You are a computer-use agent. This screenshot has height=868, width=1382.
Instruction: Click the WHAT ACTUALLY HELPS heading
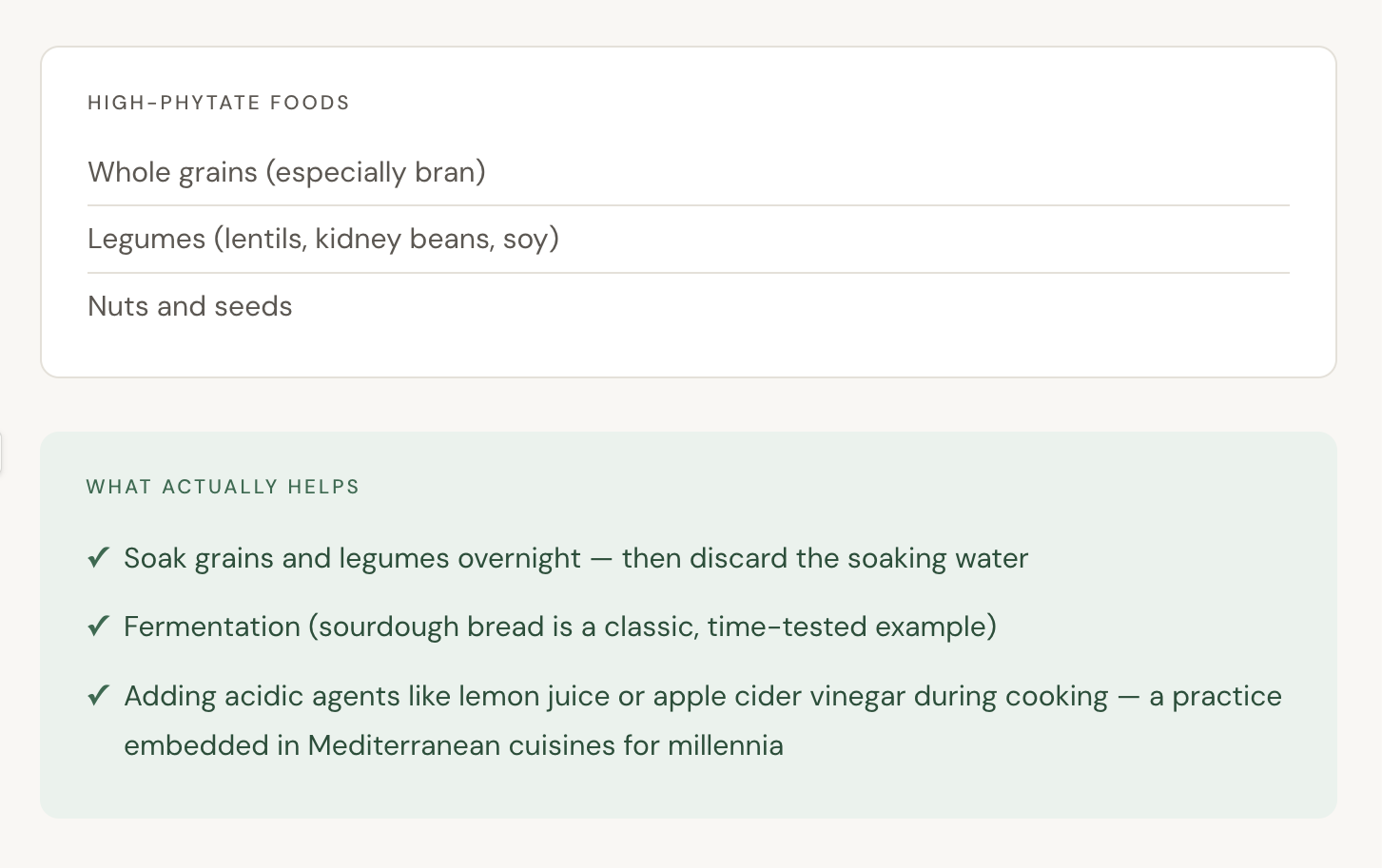(223, 487)
